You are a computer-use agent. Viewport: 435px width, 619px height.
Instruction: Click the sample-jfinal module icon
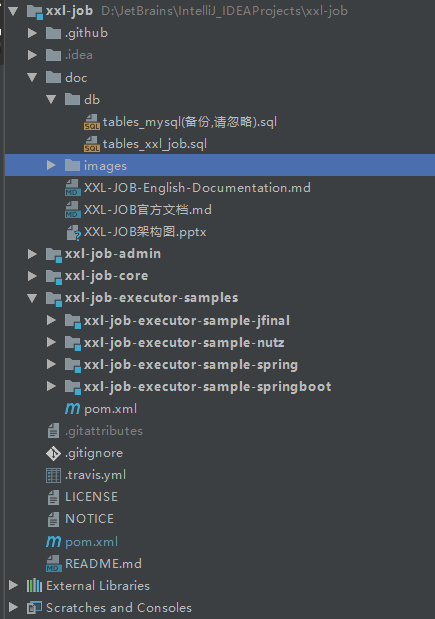[73, 321]
